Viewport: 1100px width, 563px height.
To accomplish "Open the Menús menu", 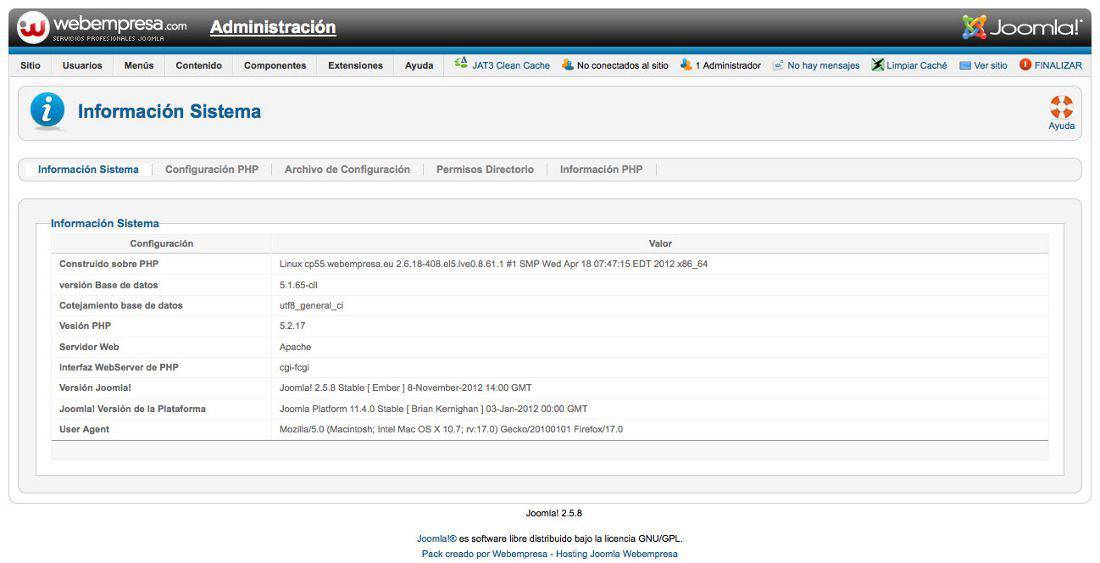I will (139, 65).
